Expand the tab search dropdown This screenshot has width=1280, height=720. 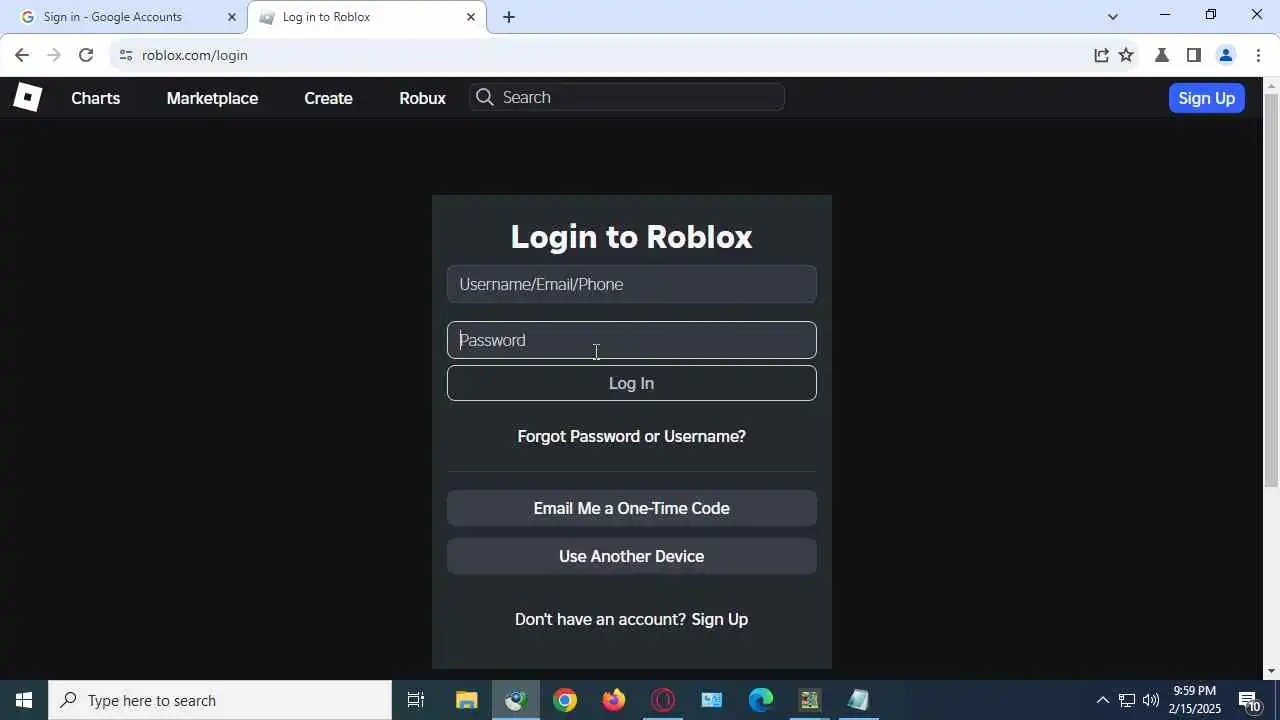click(x=1113, y=16)
